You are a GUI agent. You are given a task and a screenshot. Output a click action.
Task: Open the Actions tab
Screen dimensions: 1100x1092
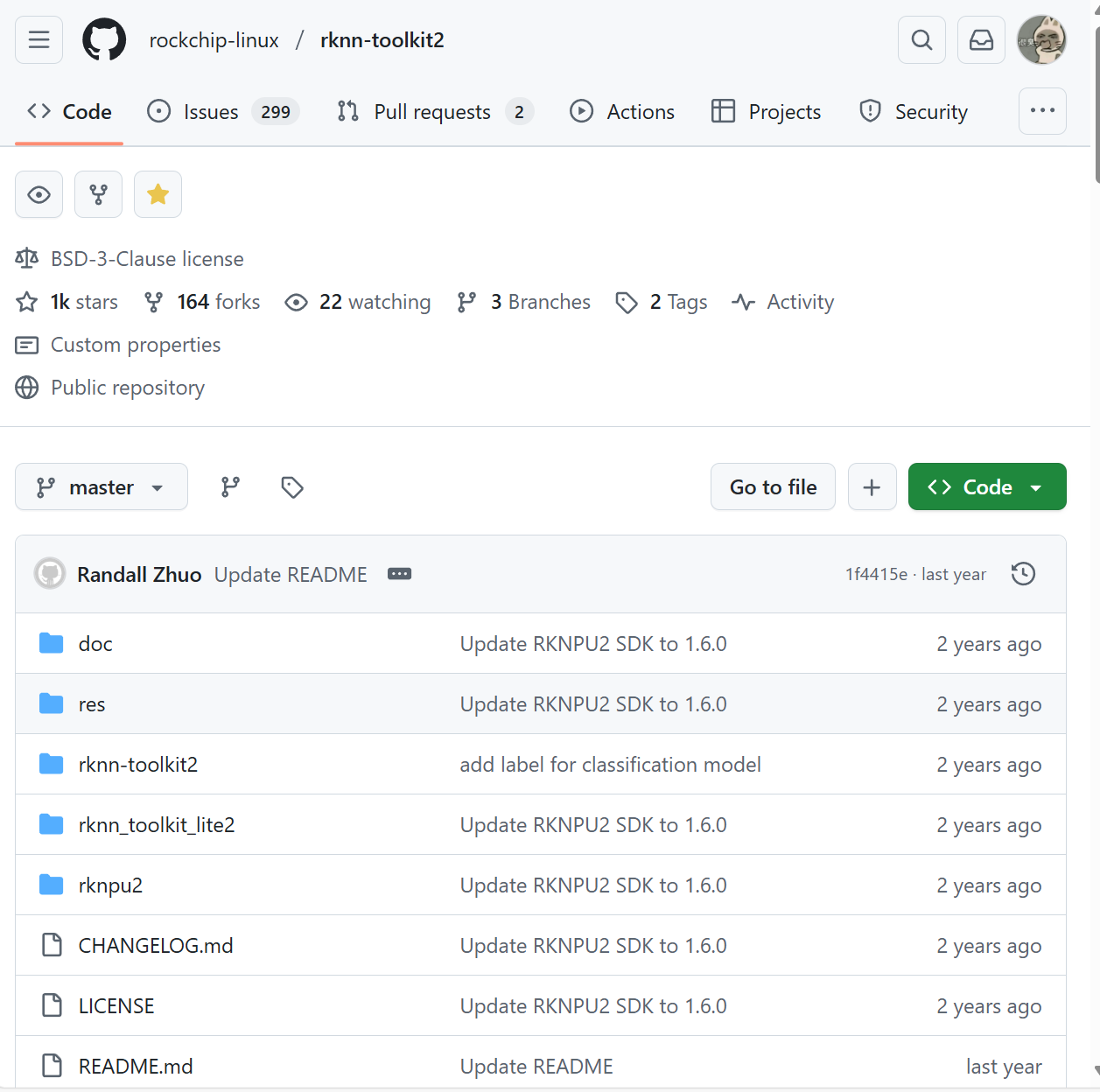pos(622,112)
